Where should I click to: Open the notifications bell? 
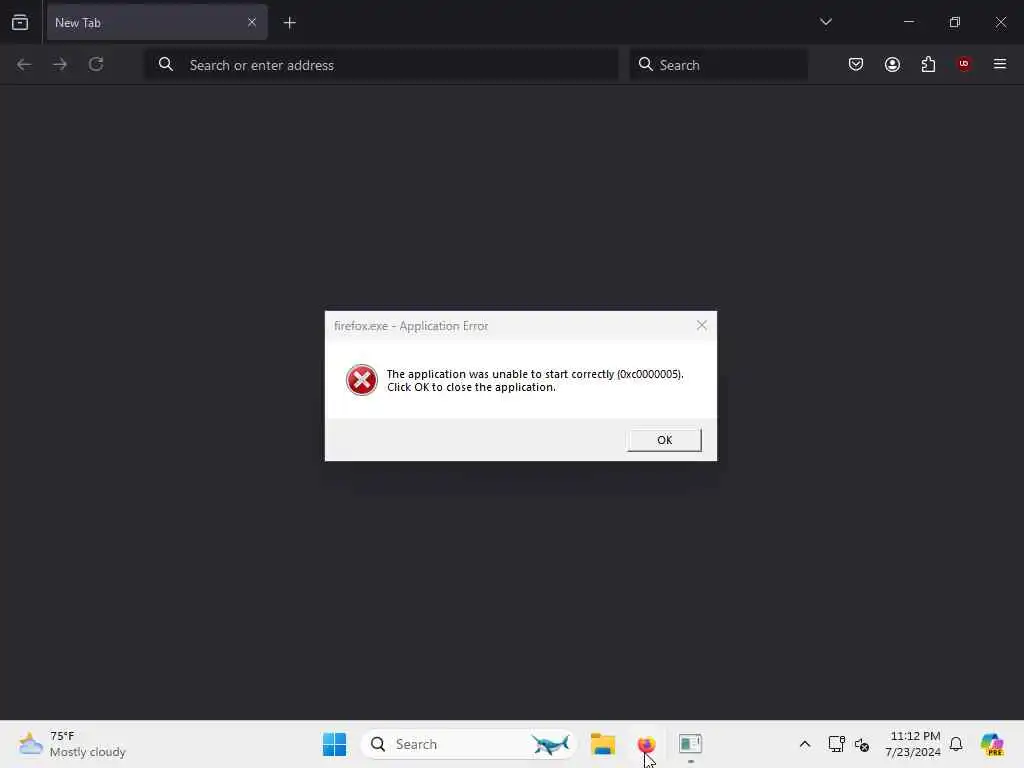pyautogui.click(x=956, y=744)
